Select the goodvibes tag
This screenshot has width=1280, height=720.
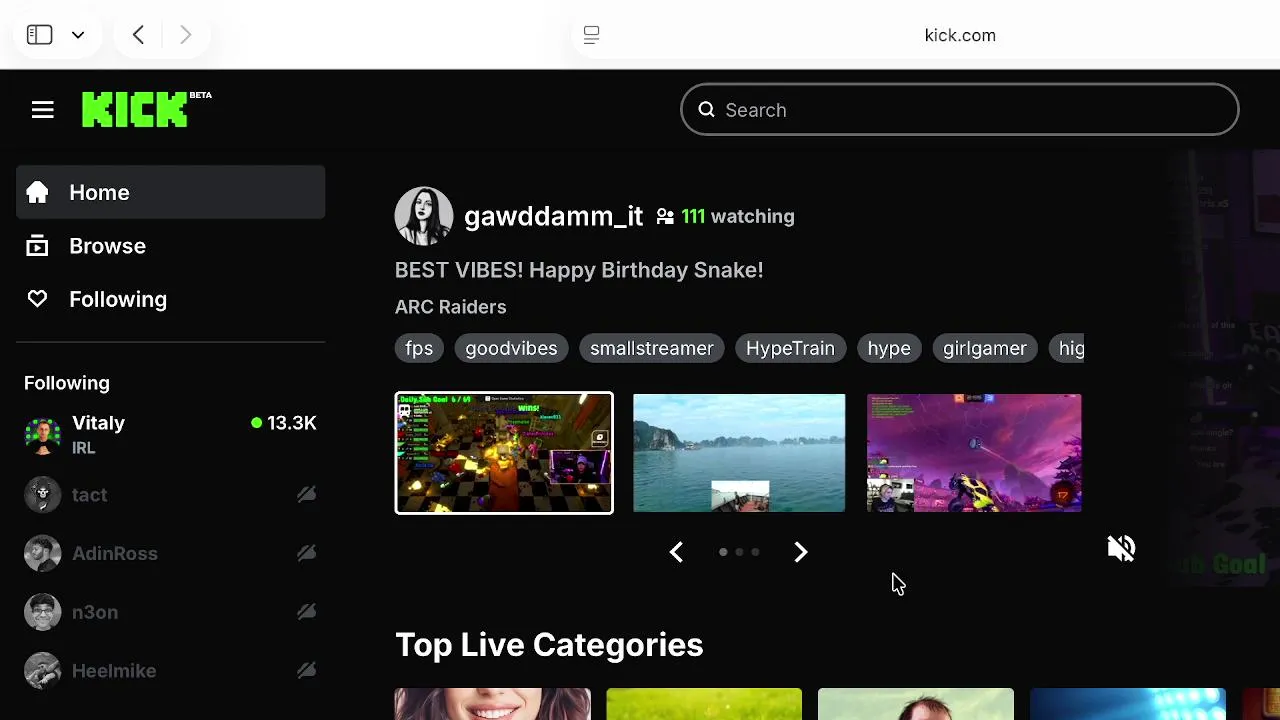coord(511,348)
